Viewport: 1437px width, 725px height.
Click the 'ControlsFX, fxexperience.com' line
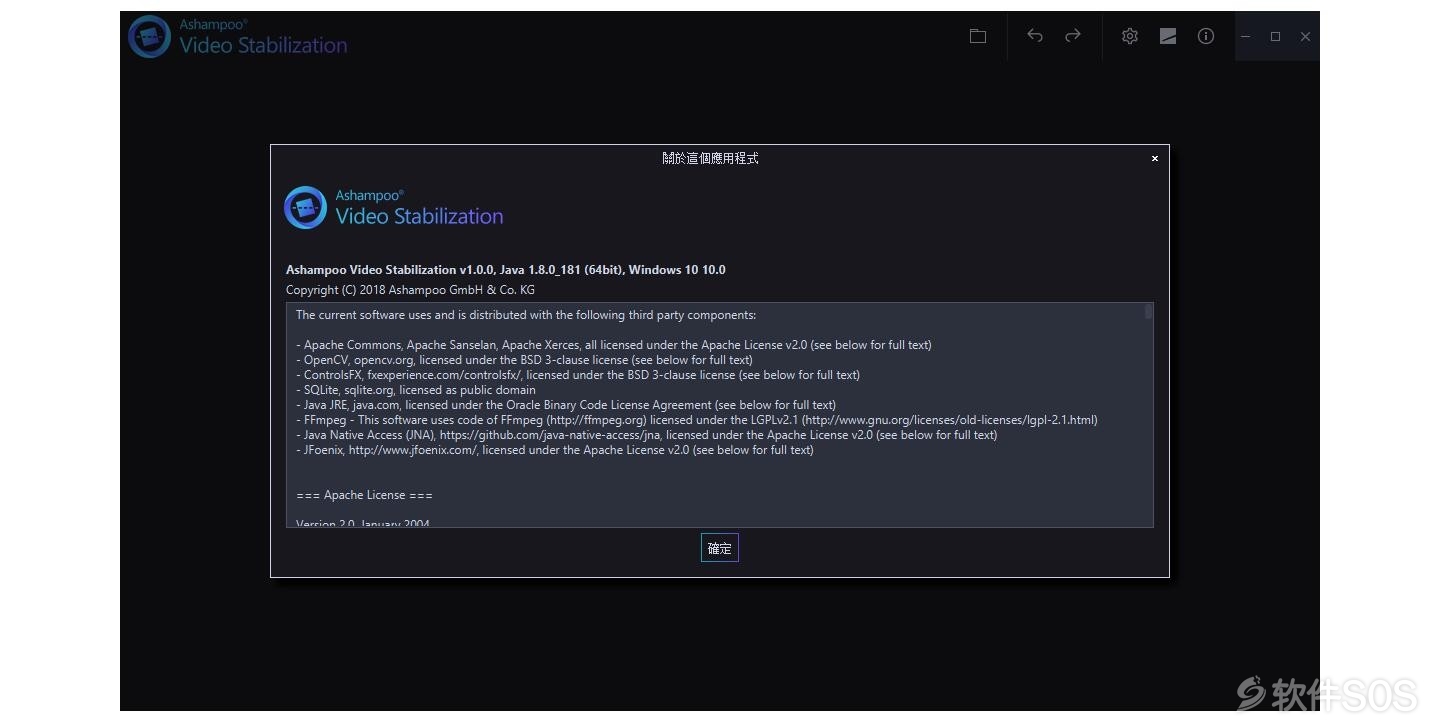(578, 375)
